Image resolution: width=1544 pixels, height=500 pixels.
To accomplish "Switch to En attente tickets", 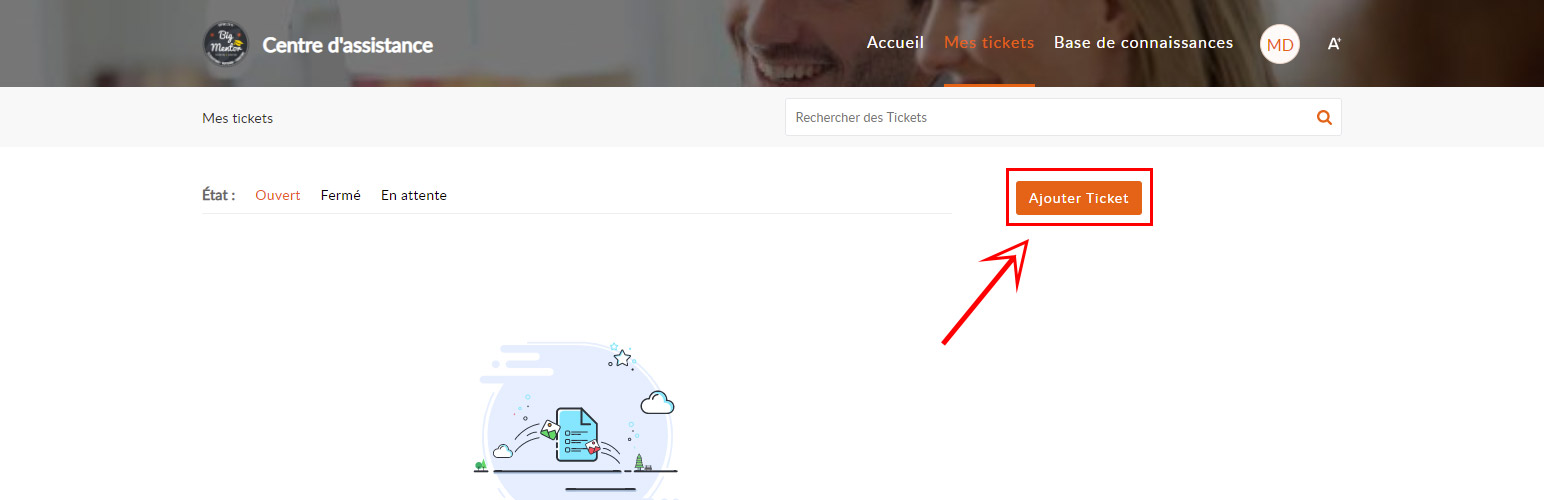I will (414, 195).
